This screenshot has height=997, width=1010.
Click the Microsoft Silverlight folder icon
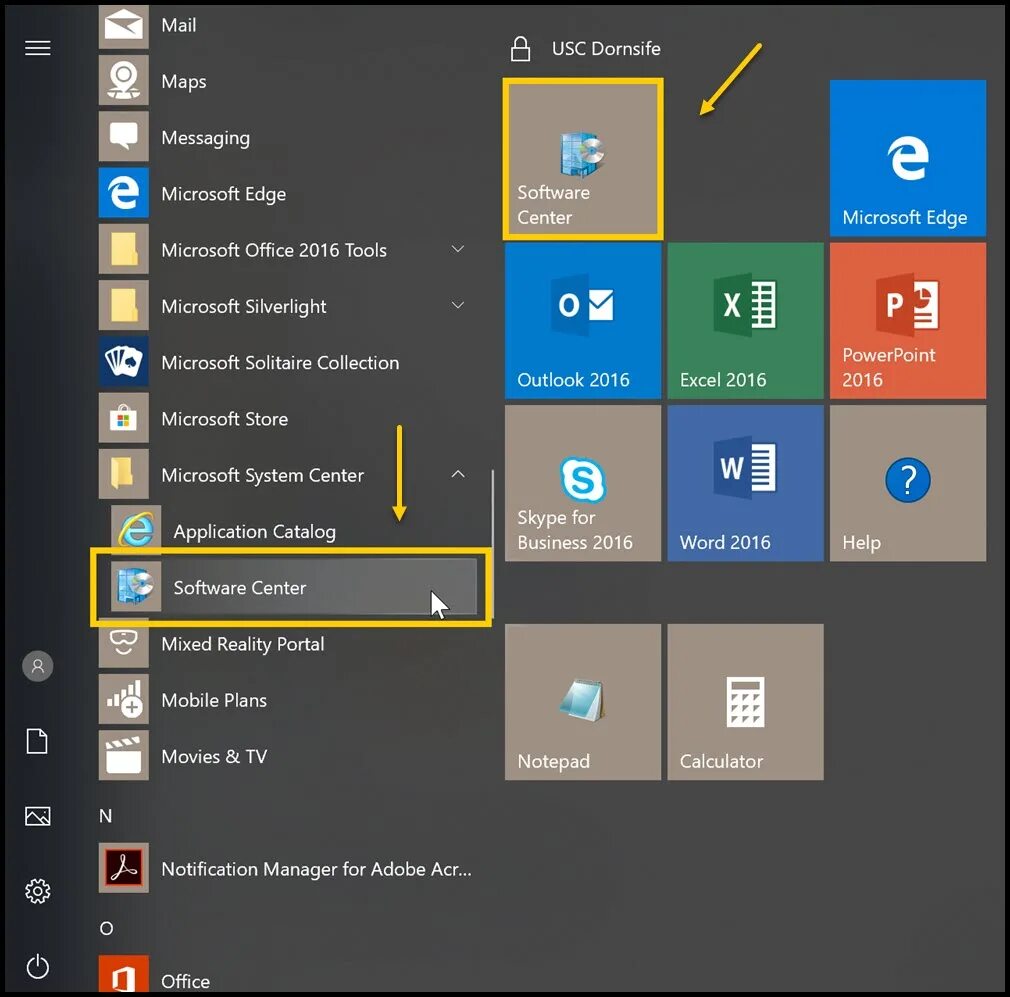point(123,305)
